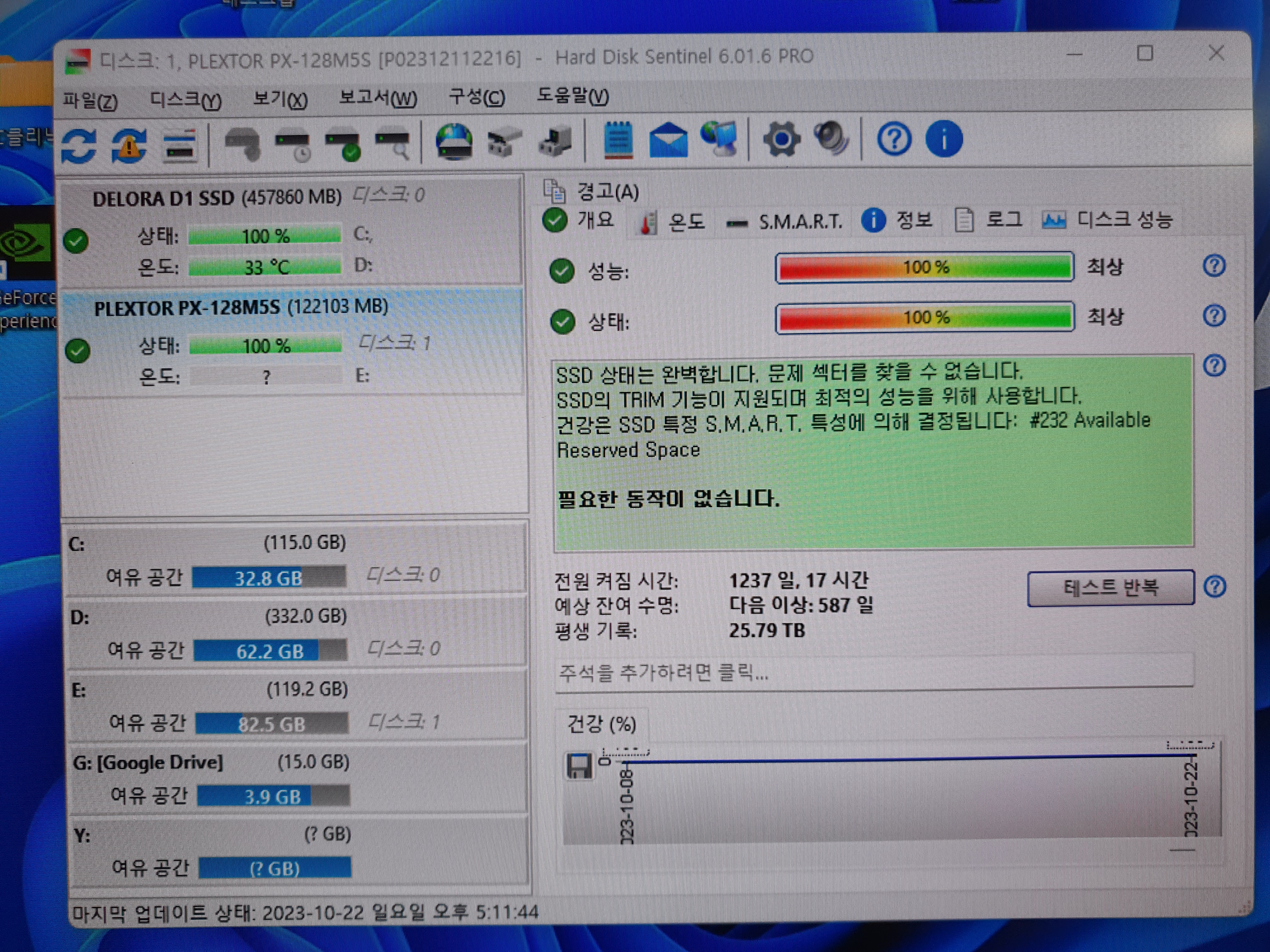Select the DELORA D1 SSD disk entry
This screenshot has width=1270, height=952.
click(292, 232)
